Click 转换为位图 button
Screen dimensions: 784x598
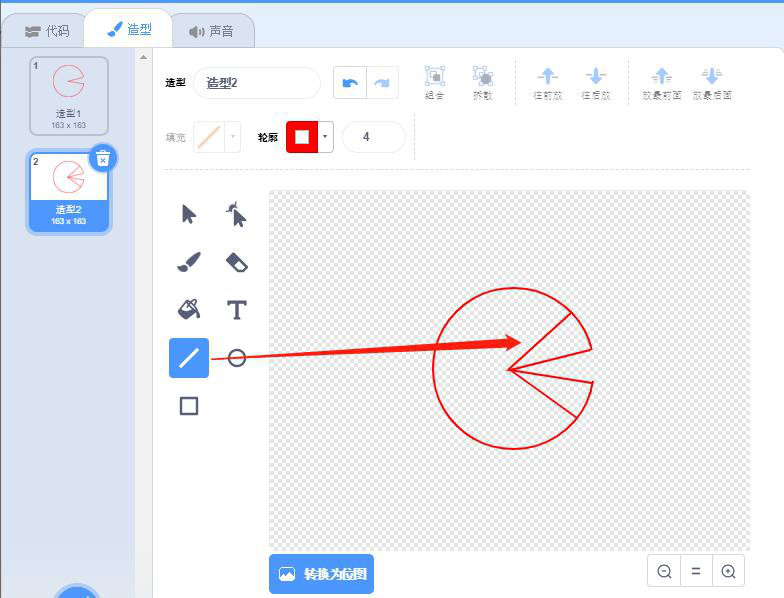(x=321, y=574)
